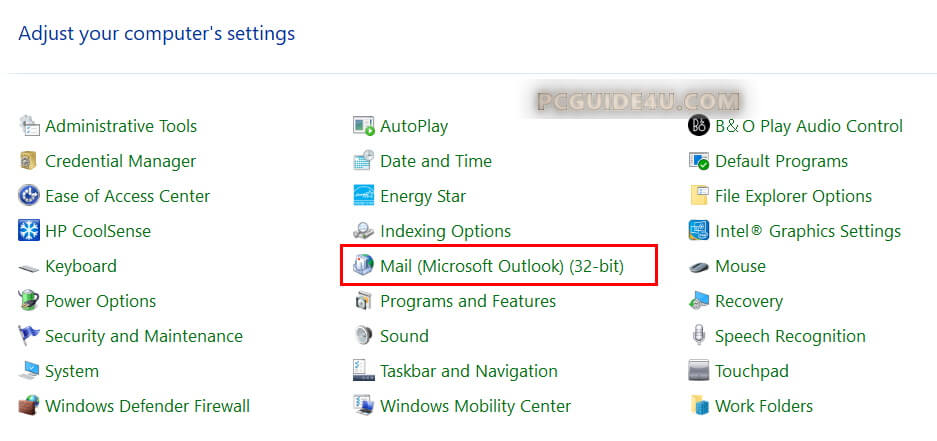Click the Windows Defender Firewall icon

point(29,406)
